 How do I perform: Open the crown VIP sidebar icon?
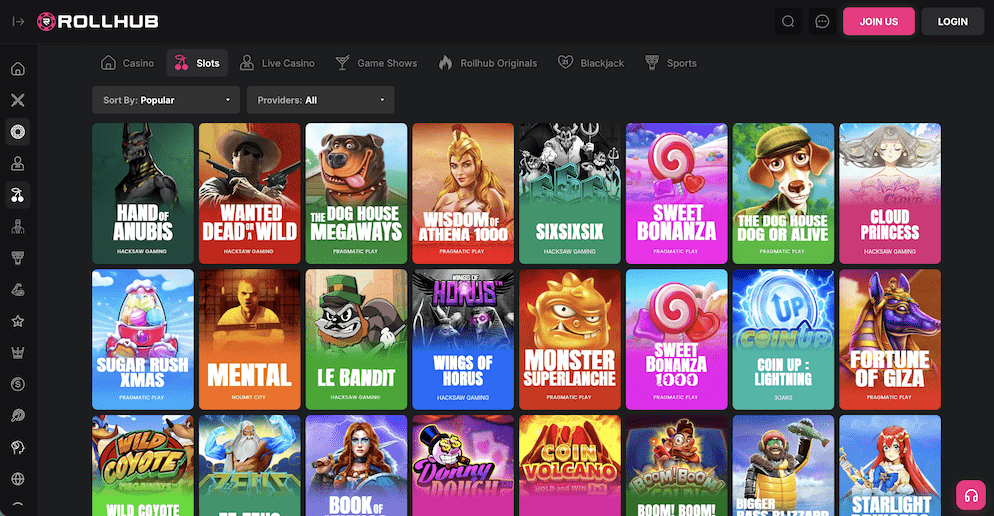[18, 353]
